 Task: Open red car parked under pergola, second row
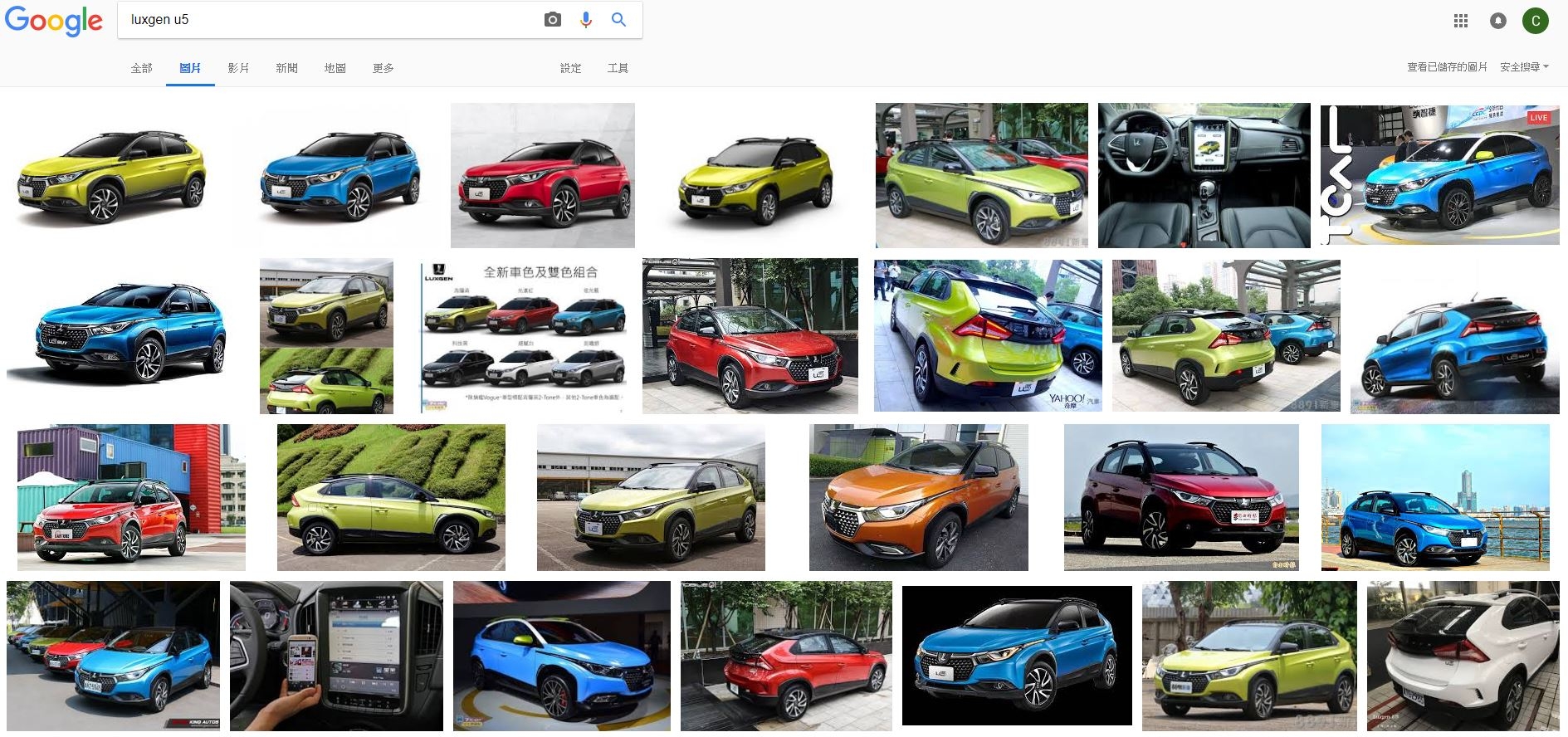[x=750, y=336]
